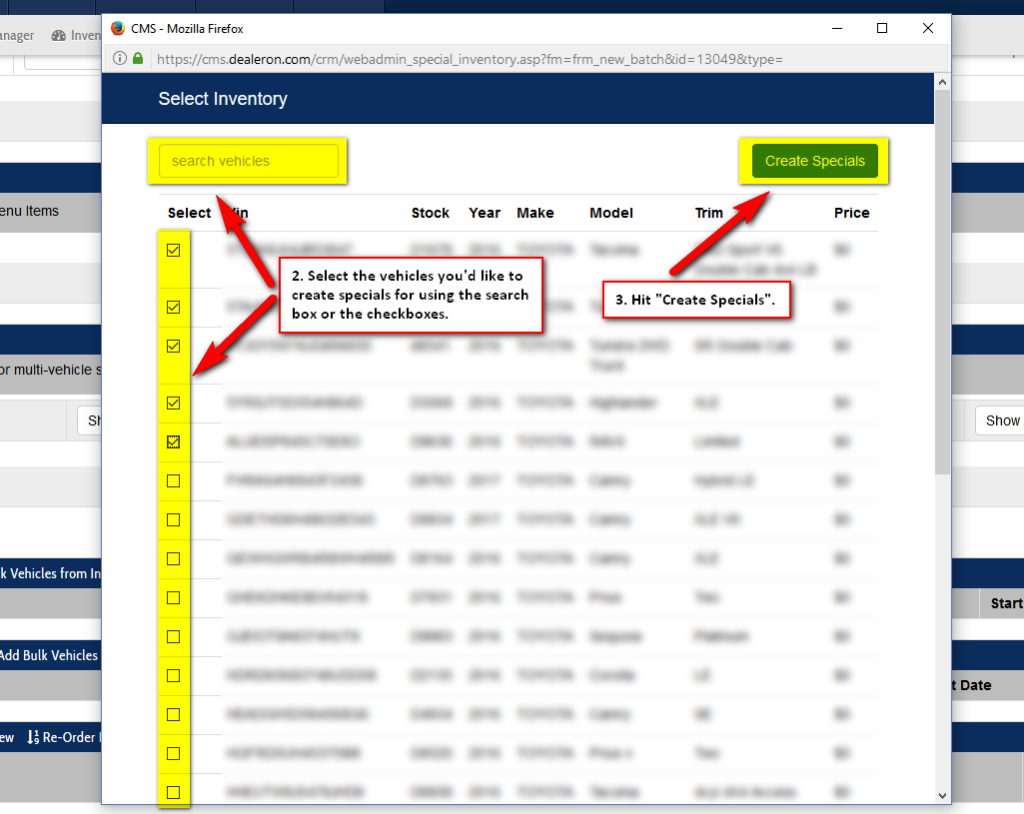The image size is (1024, 814).
Task: Click the Re-Order label in background page
Action: (69, 737)
